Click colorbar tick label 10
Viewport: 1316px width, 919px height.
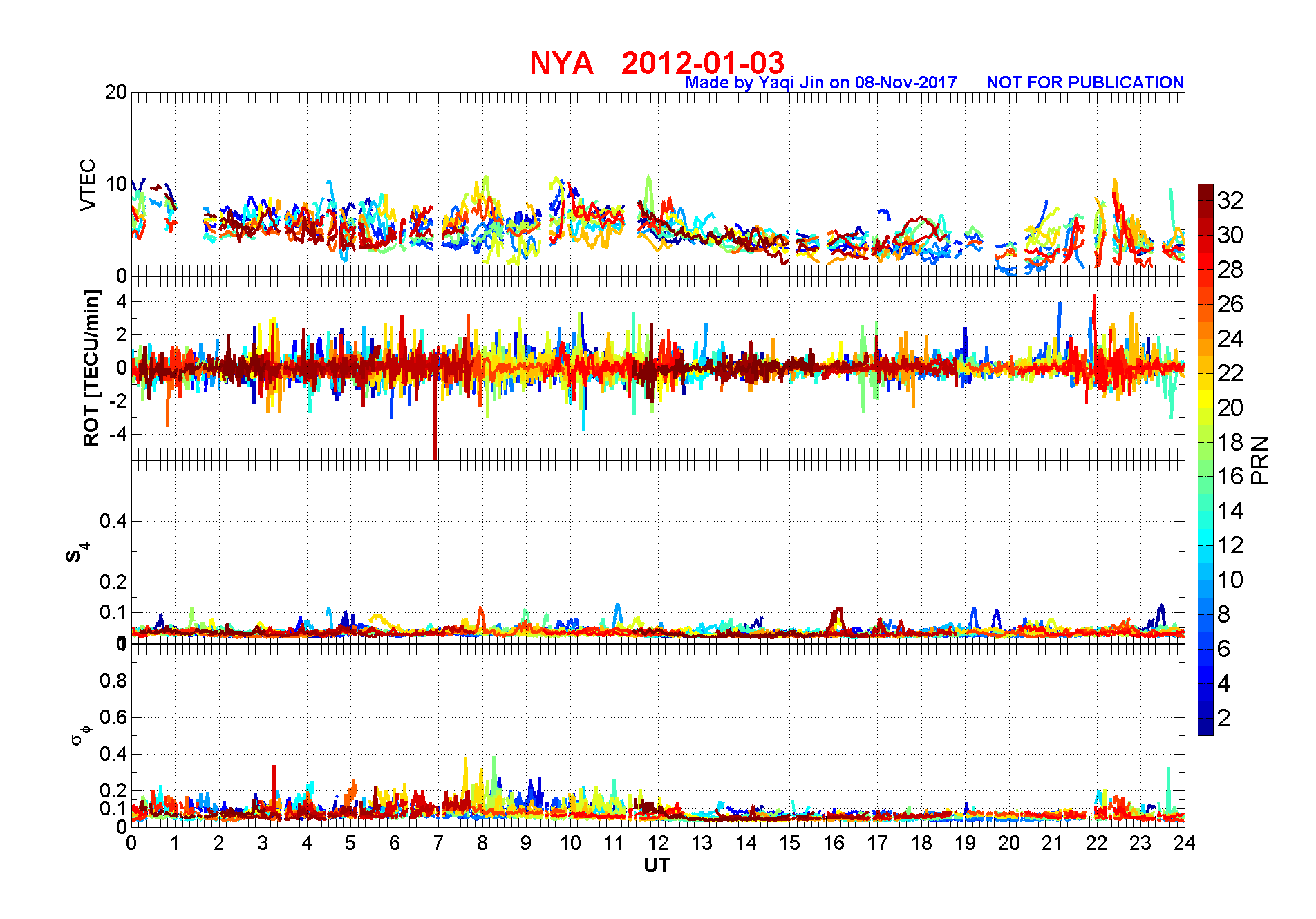click(x=1230, y=580)
